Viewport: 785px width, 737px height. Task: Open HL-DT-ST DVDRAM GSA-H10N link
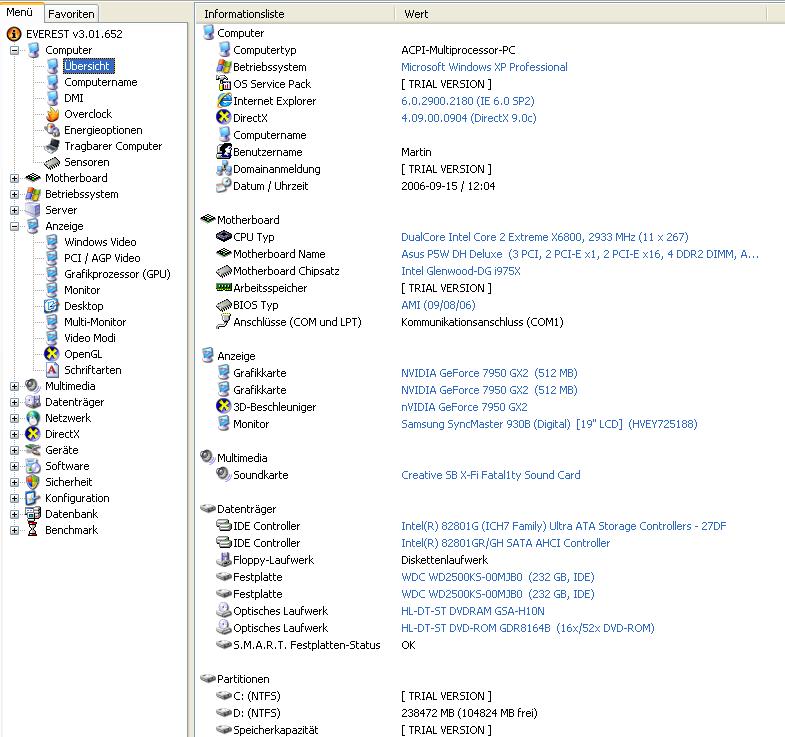[x=473, y=611]
